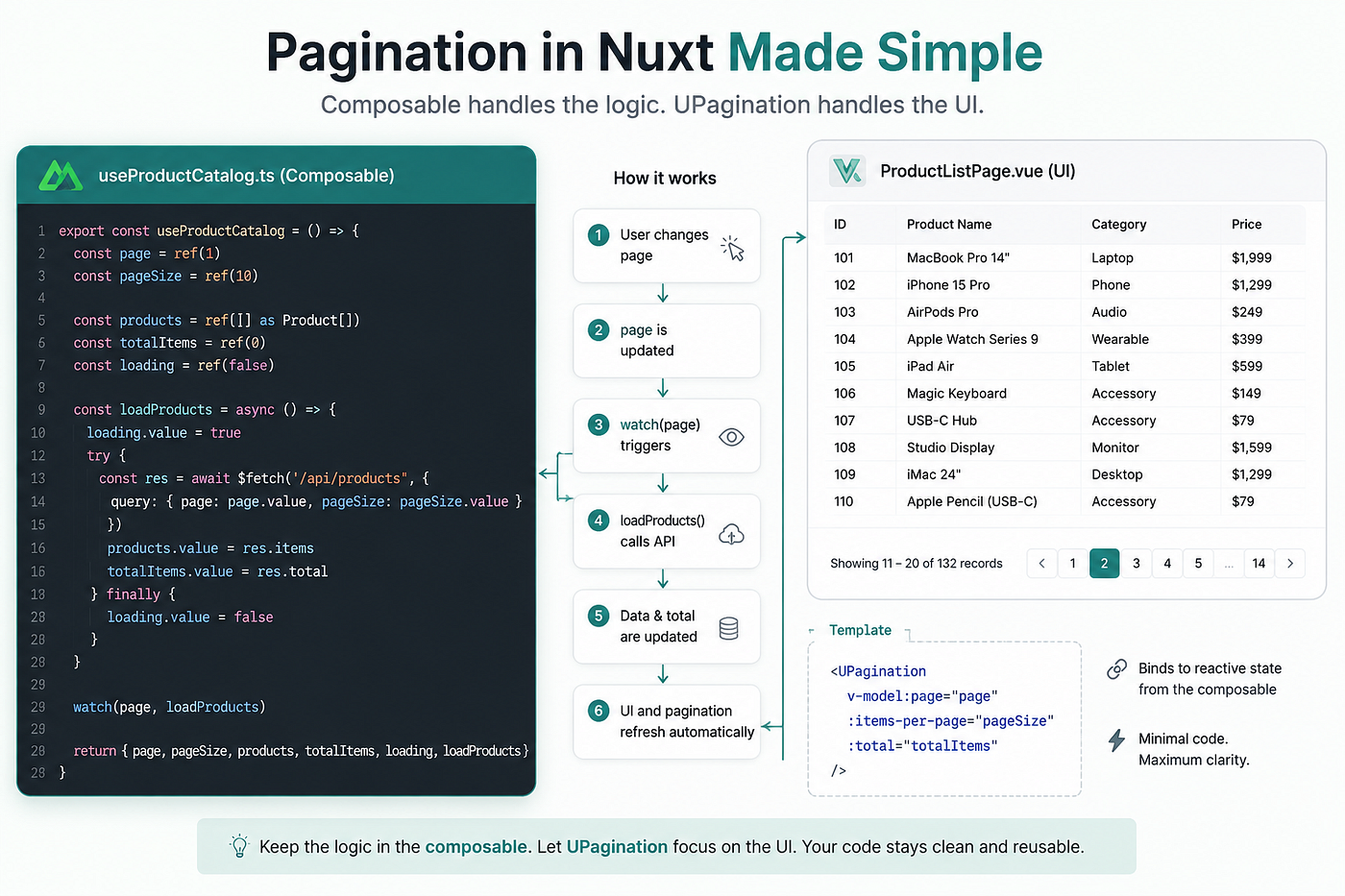
Task: Select page 1 in pagination
Action: [1073, 564]
